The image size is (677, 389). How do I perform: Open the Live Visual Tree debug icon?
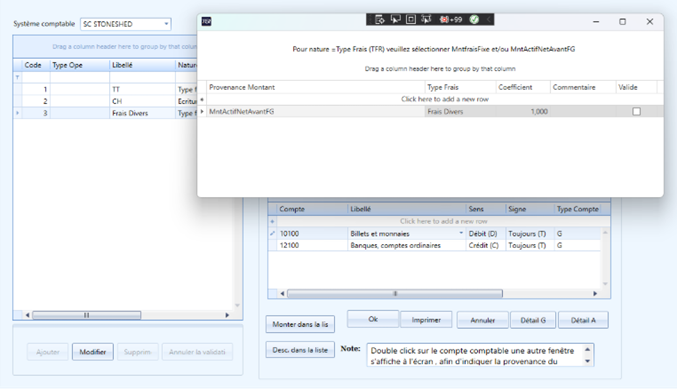380,19
